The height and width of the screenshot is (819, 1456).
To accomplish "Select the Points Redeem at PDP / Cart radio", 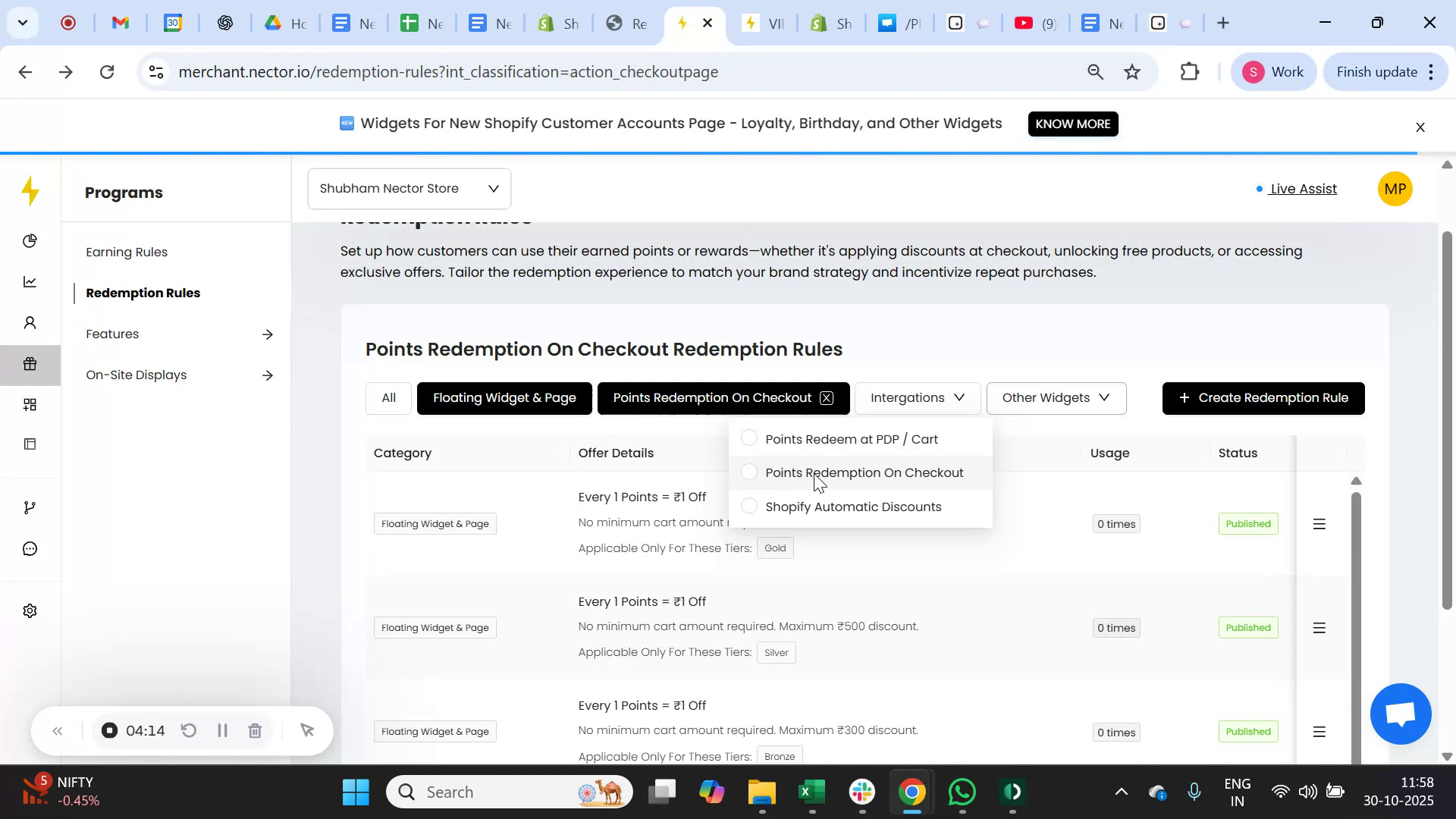I will [750, 438].
